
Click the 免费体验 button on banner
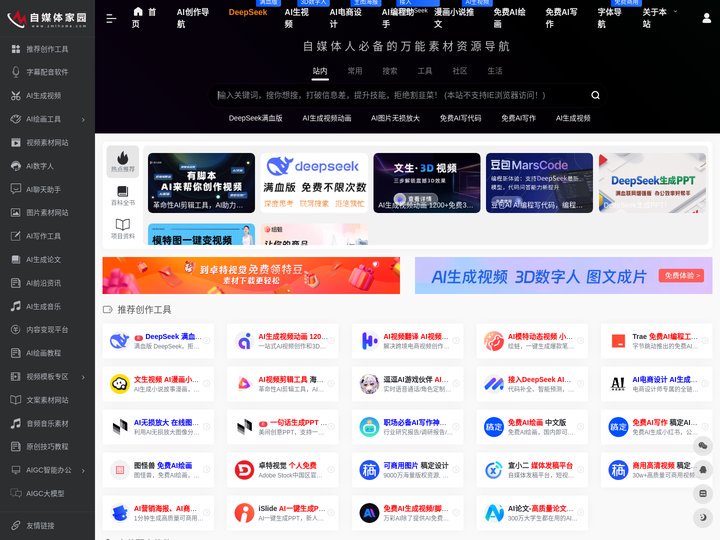coord(681,276)
